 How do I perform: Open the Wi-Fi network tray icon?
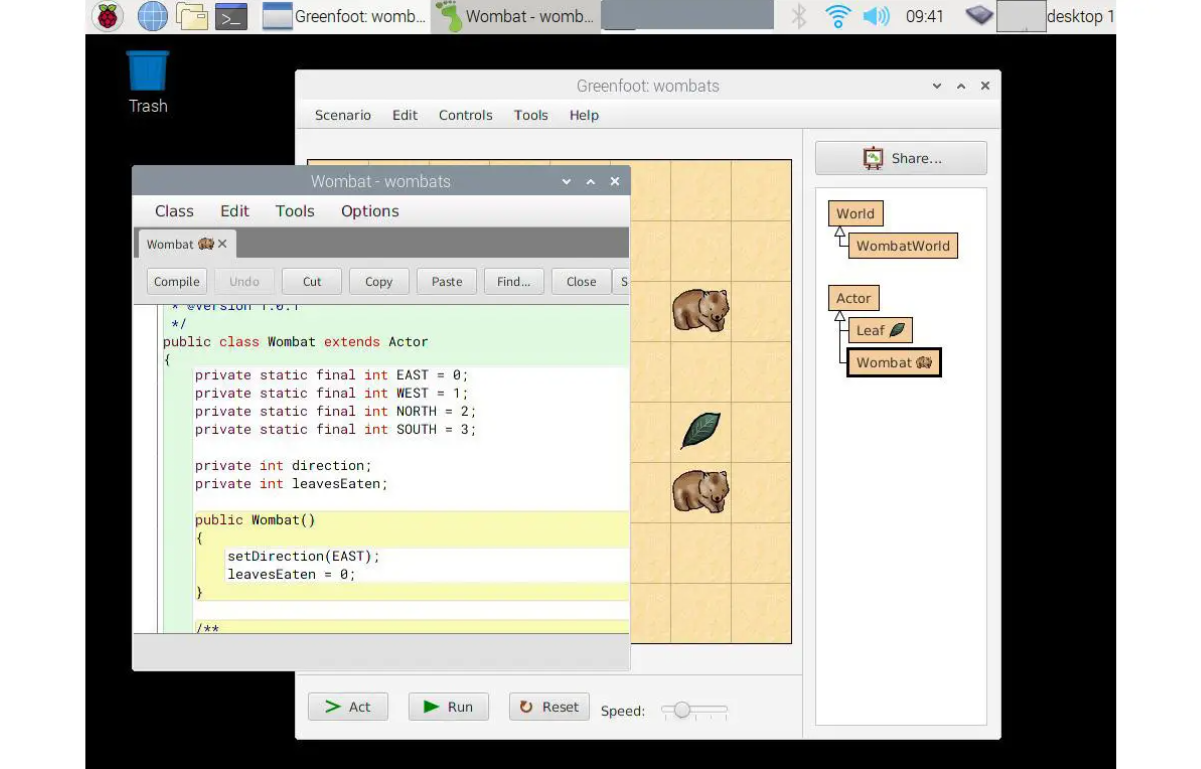pos(838,16)
